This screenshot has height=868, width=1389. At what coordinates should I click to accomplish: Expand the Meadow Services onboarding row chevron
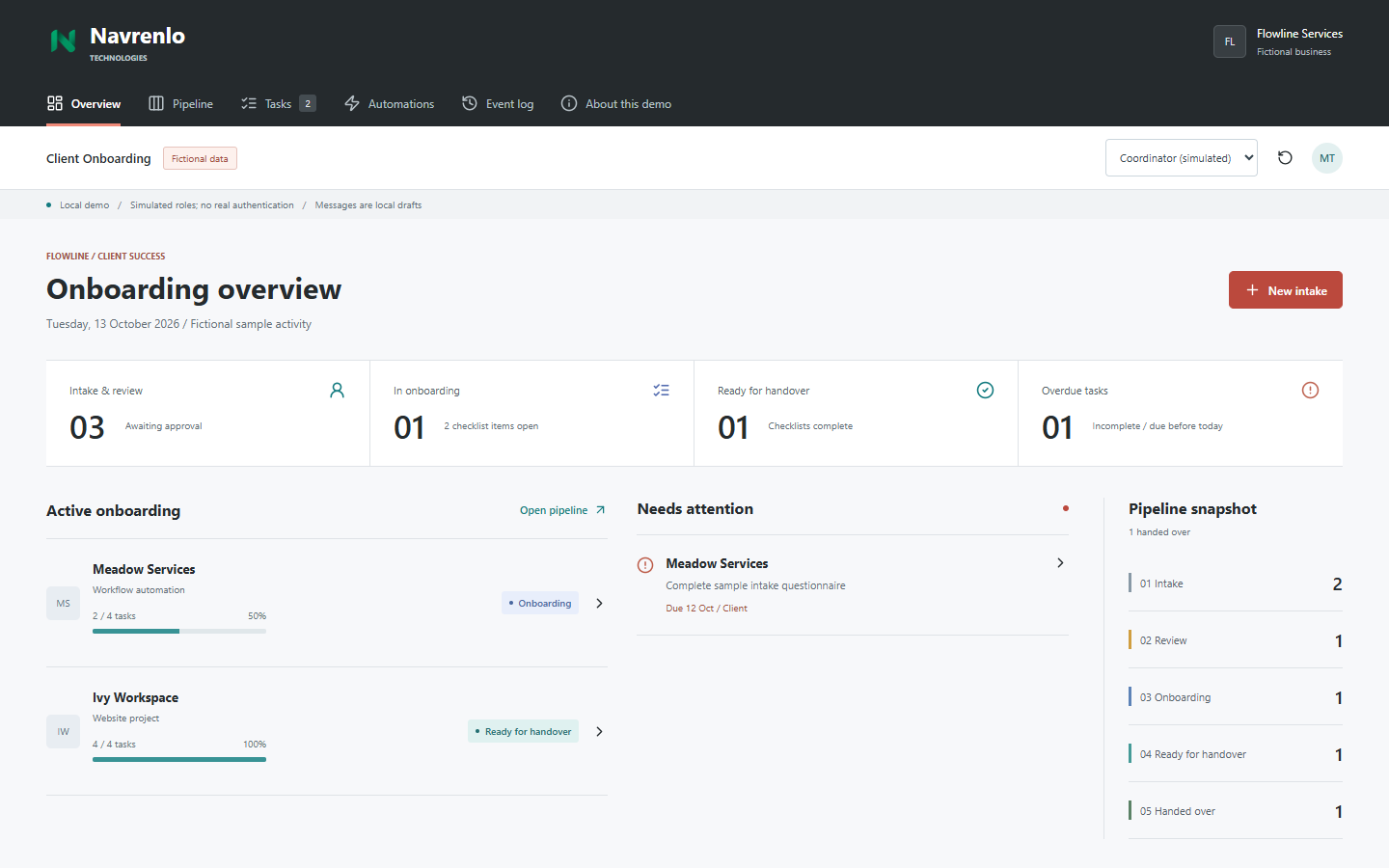pos(599,603)
